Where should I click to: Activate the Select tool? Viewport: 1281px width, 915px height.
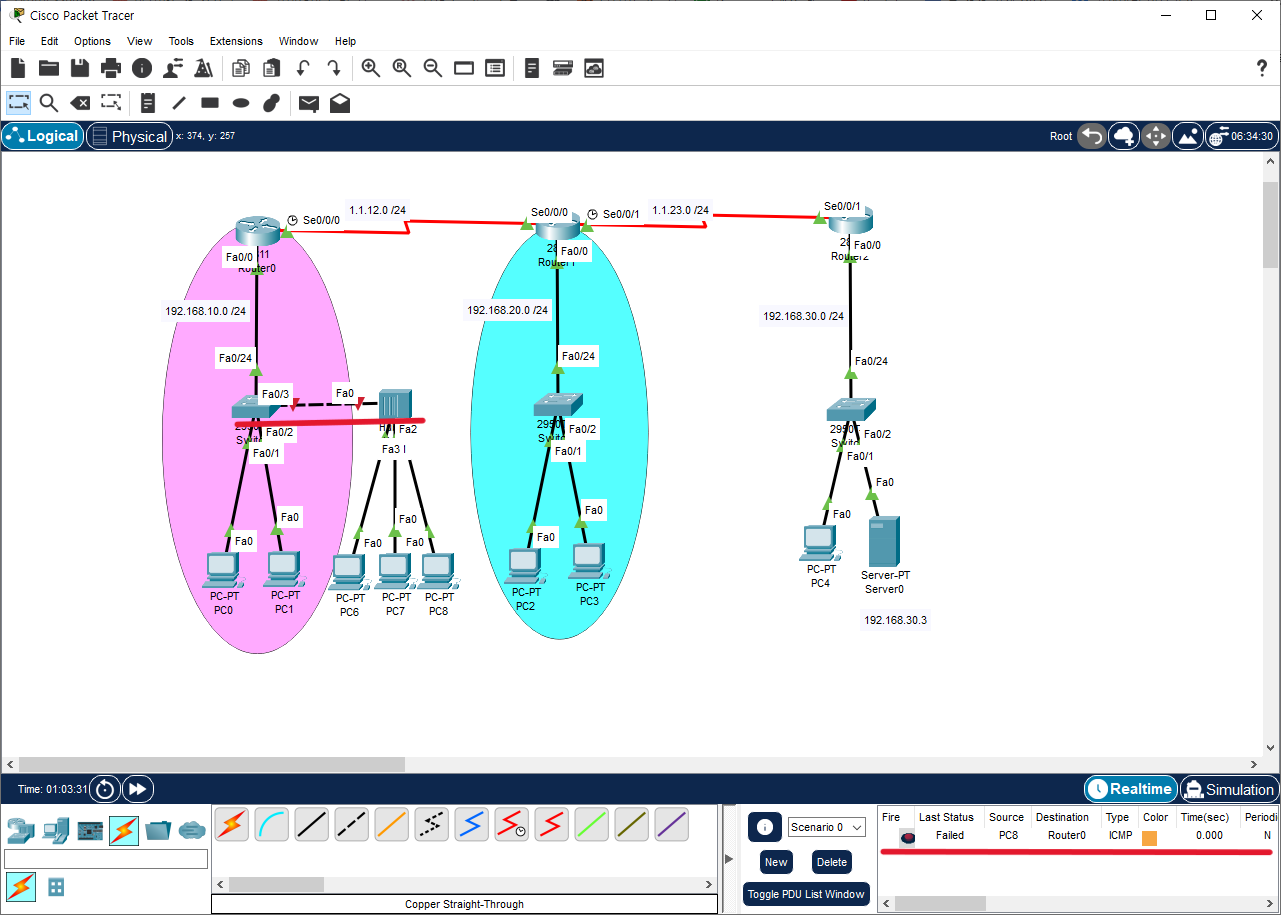(x=19, y=102)
